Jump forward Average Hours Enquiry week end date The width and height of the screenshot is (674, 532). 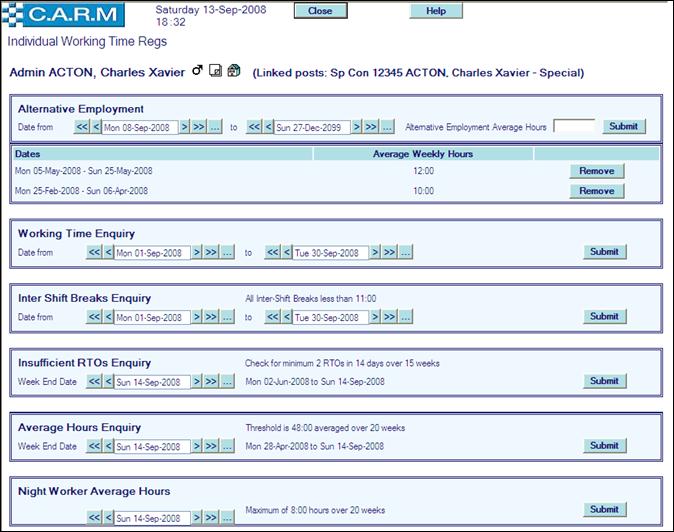pyautogui.click(x=211, y=446)
